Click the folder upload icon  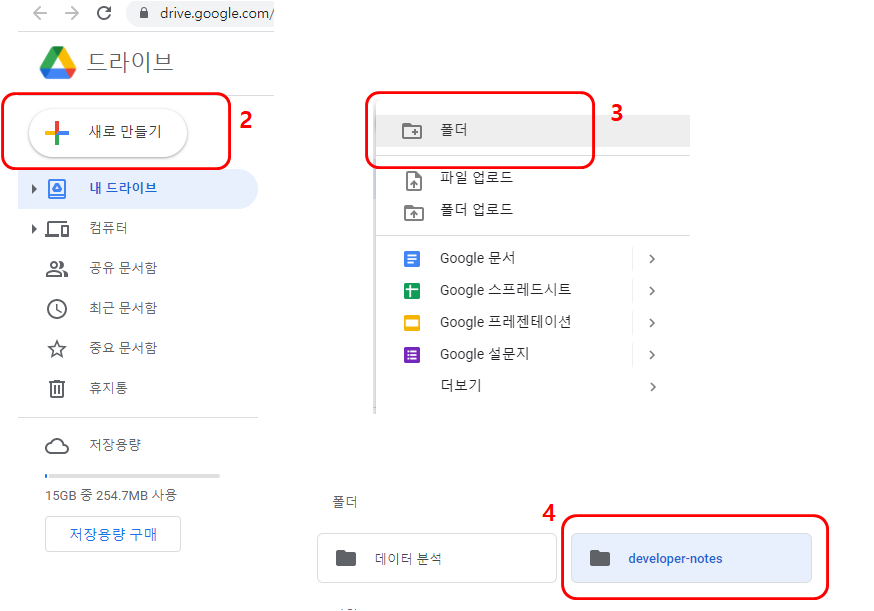(414, 213)
